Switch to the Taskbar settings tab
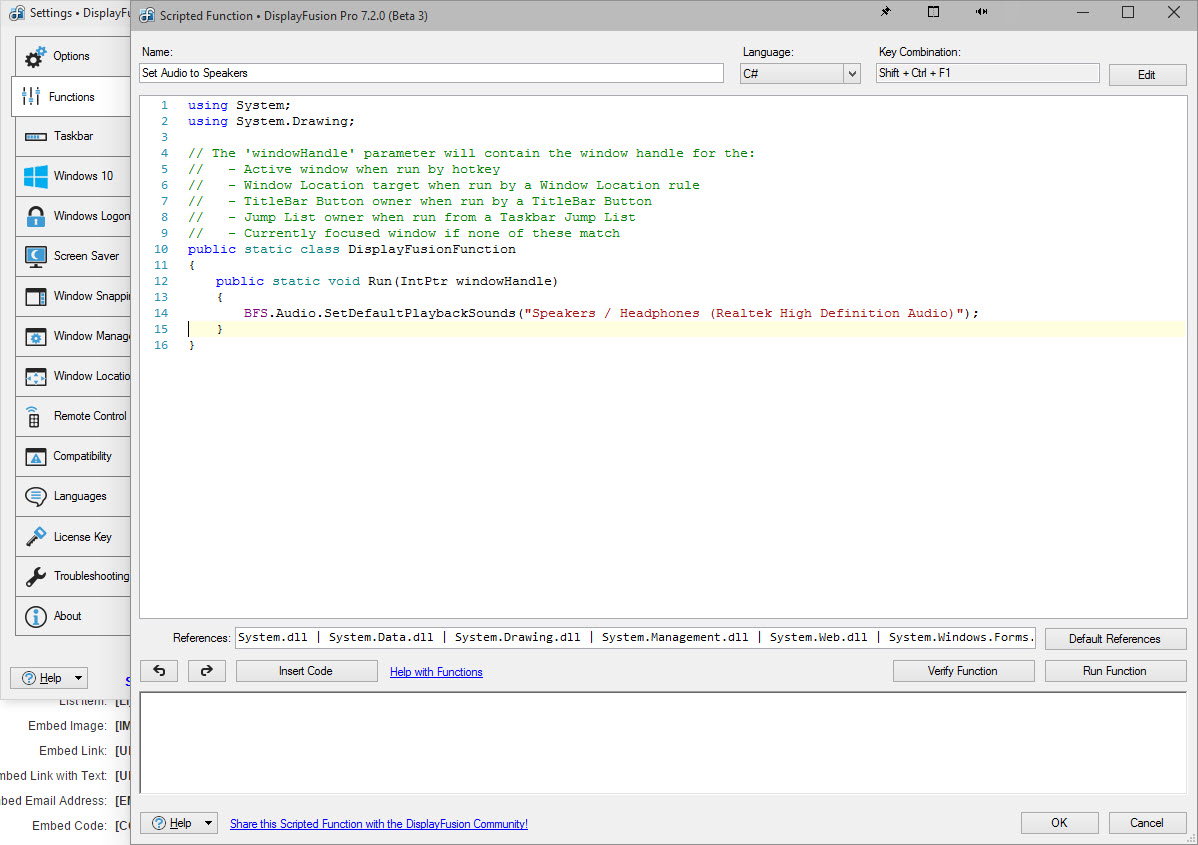 tap(73, 136)
